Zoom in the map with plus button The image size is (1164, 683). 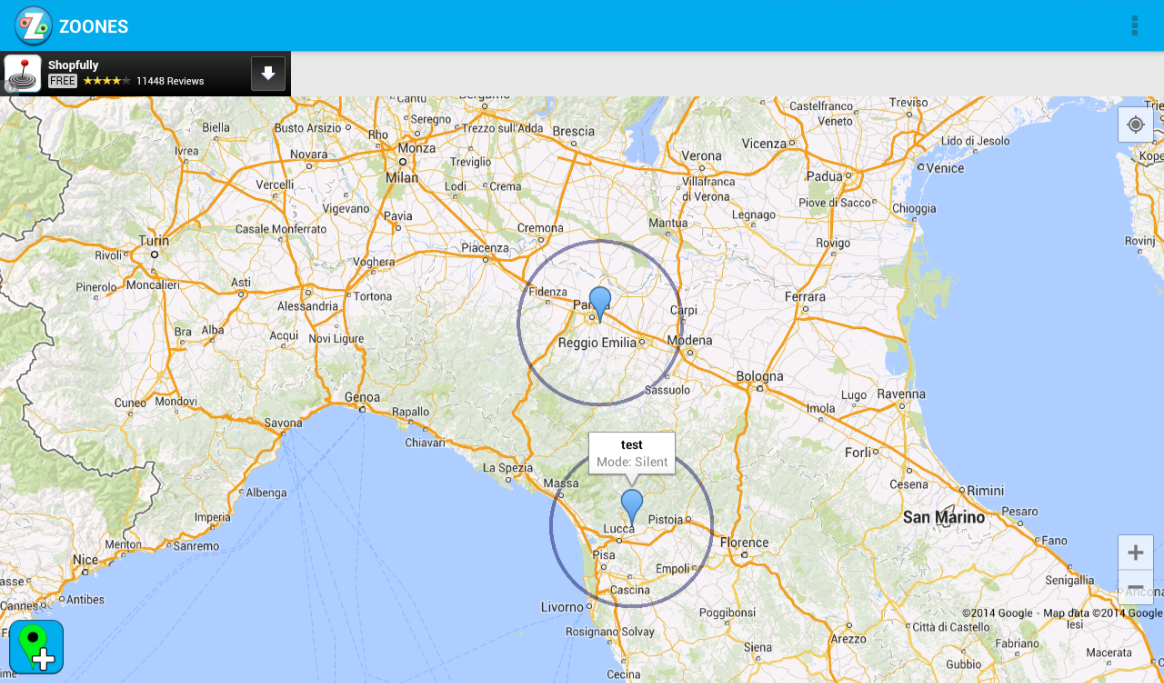pyautogui.click(x=1135, y=552)
